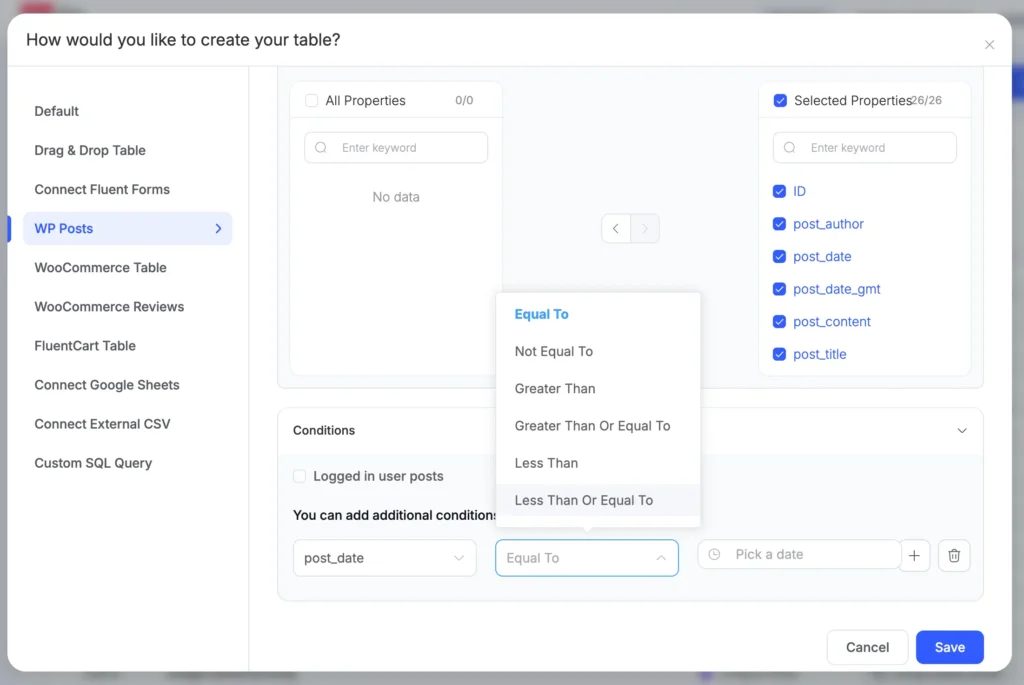
Task: Click the left arrow transfer button
Action: 616,229
